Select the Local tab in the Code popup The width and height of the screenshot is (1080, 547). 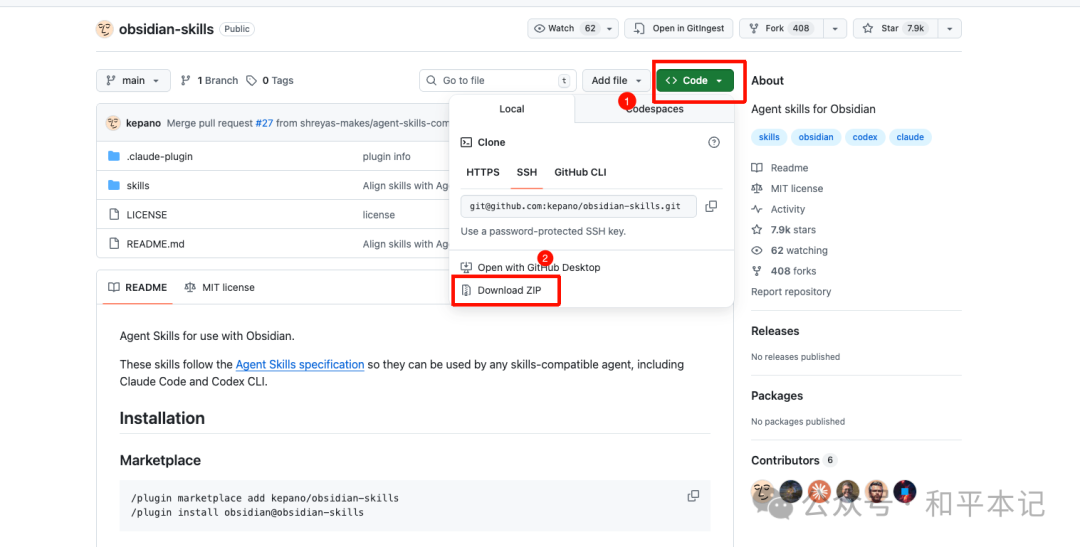click(x=512, y=109)
